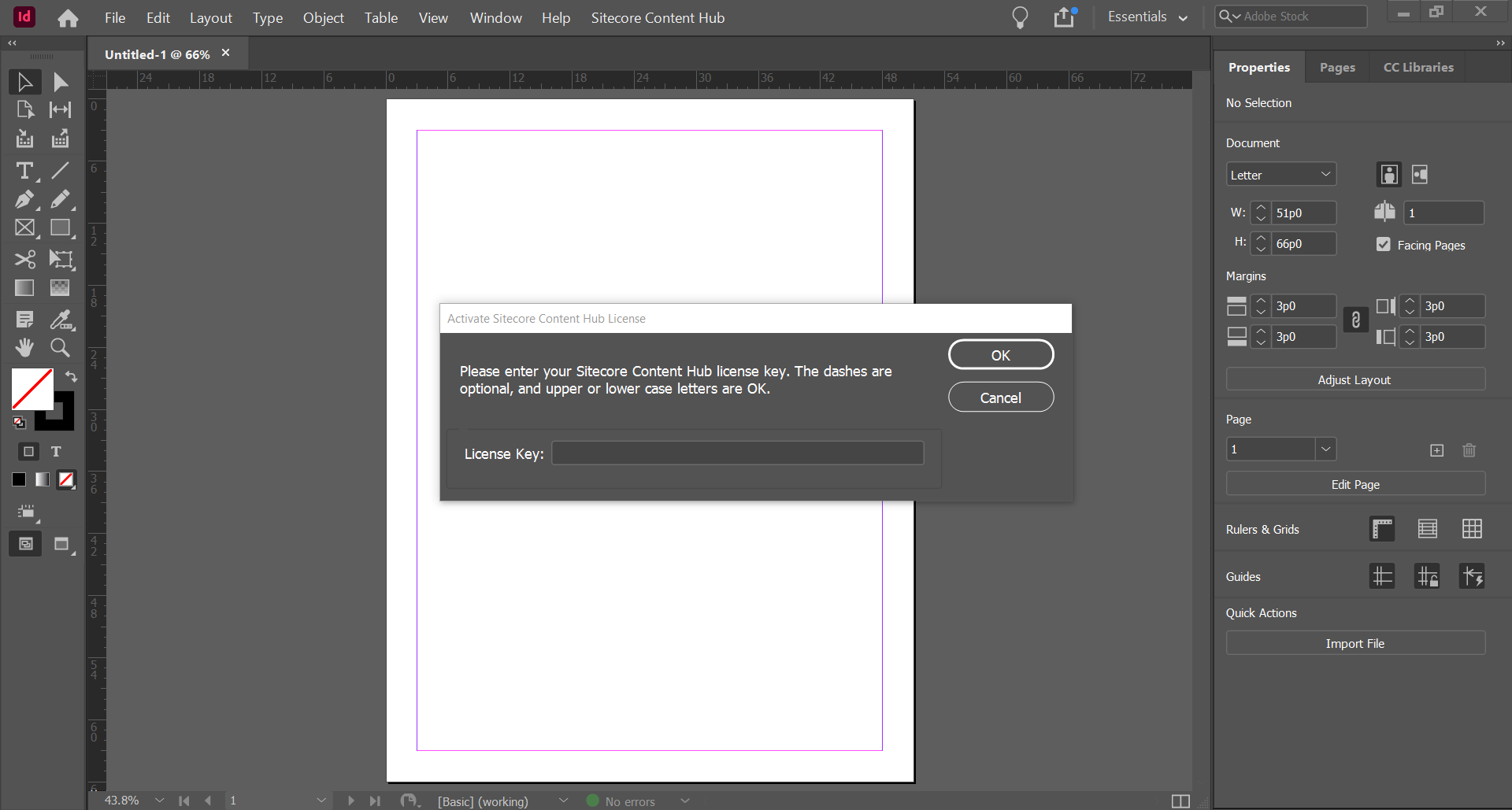The width and height of the screenshot is (1512, 810).
Task: Select the Hand tool
Action: click(x=24, y=347)
